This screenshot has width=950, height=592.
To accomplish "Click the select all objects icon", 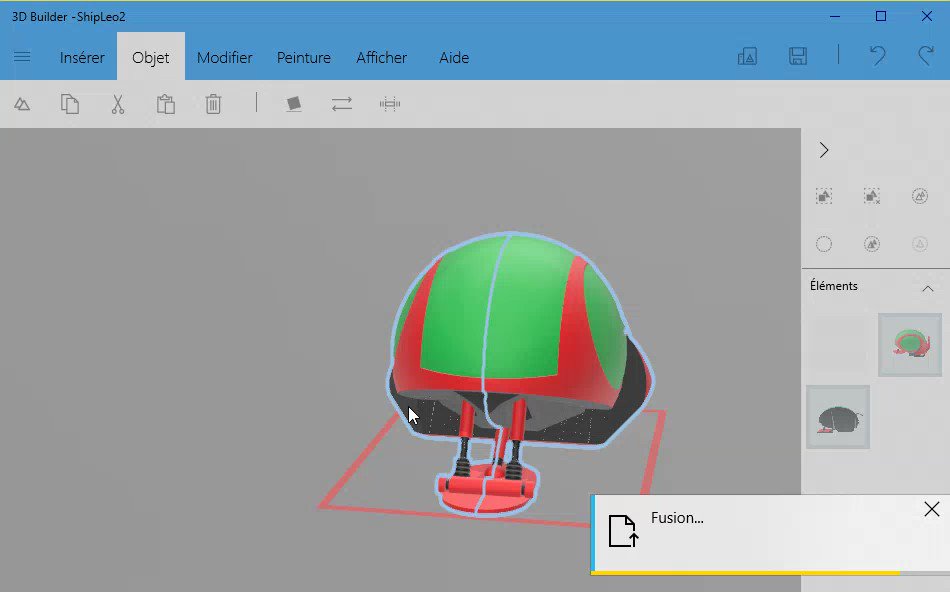I will (x=824, y=196).
